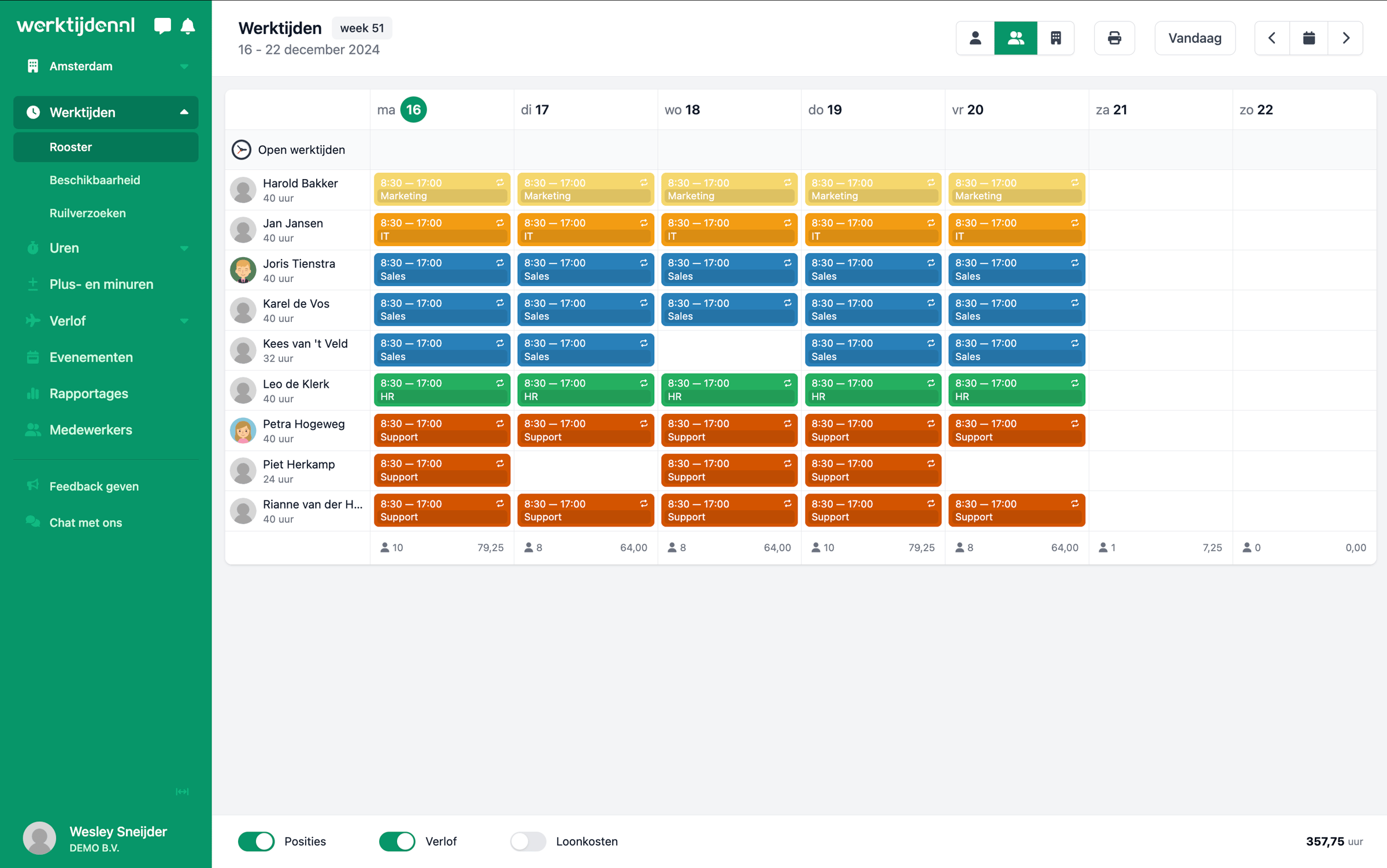Print the schedule
This screenshot has height=868, width=1387.
tap(1114, 38)
